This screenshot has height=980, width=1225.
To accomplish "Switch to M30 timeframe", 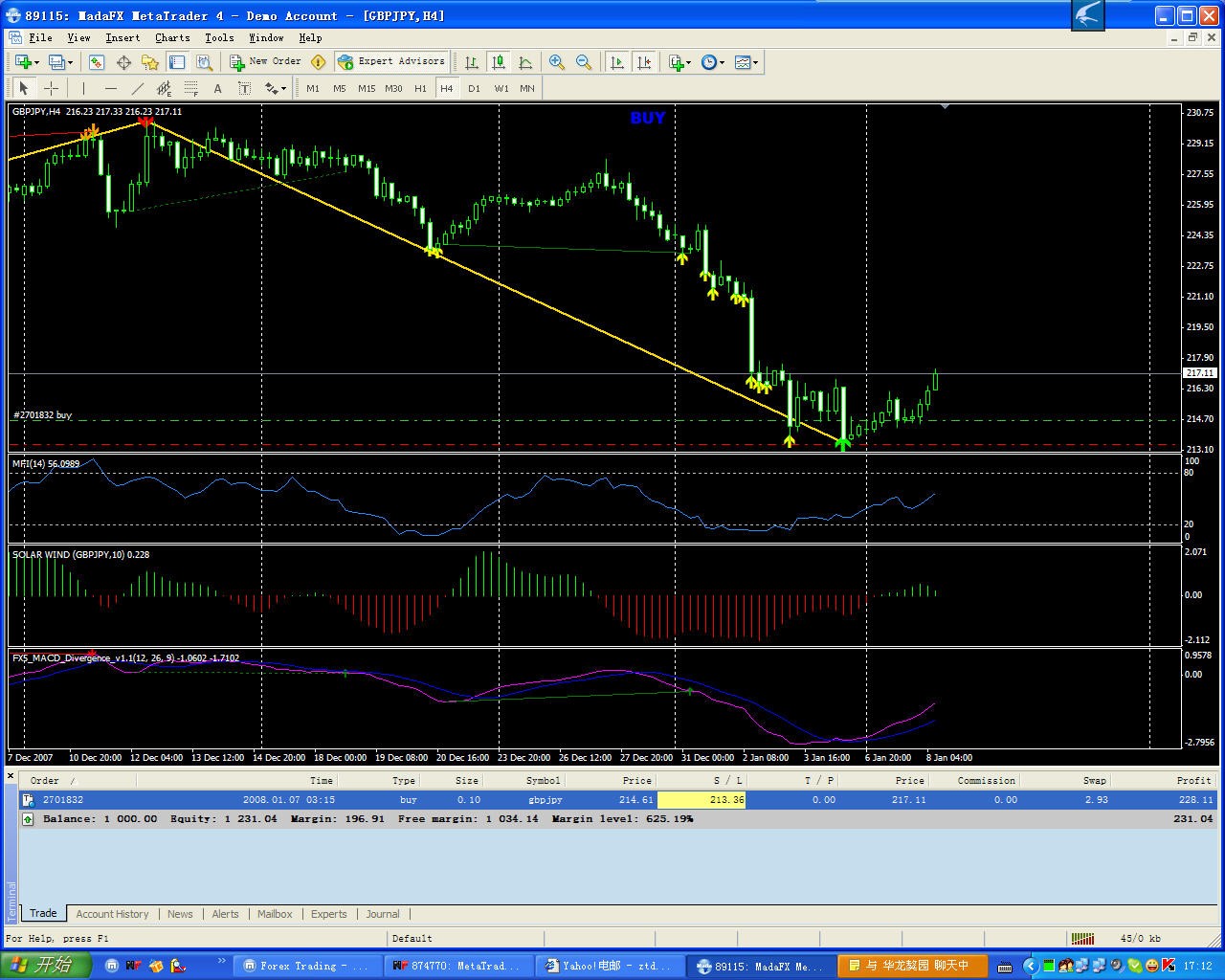I will (393, 88).
